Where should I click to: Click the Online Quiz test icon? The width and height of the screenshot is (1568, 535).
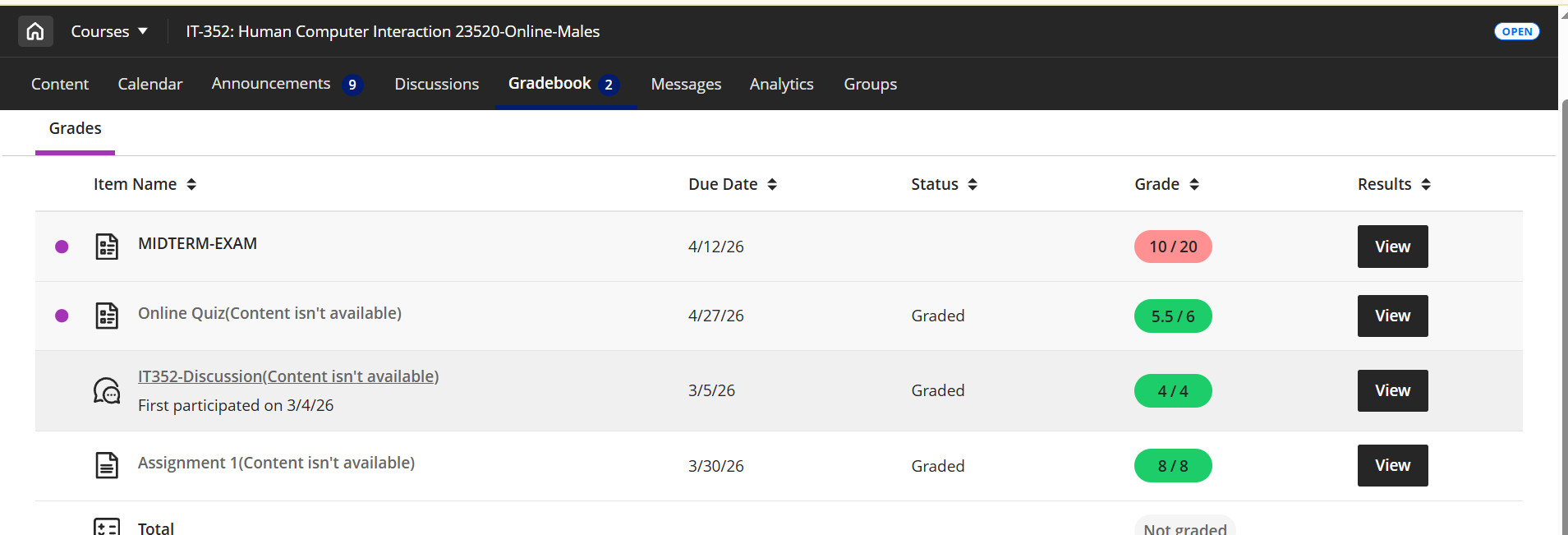(x=107, y=316)
